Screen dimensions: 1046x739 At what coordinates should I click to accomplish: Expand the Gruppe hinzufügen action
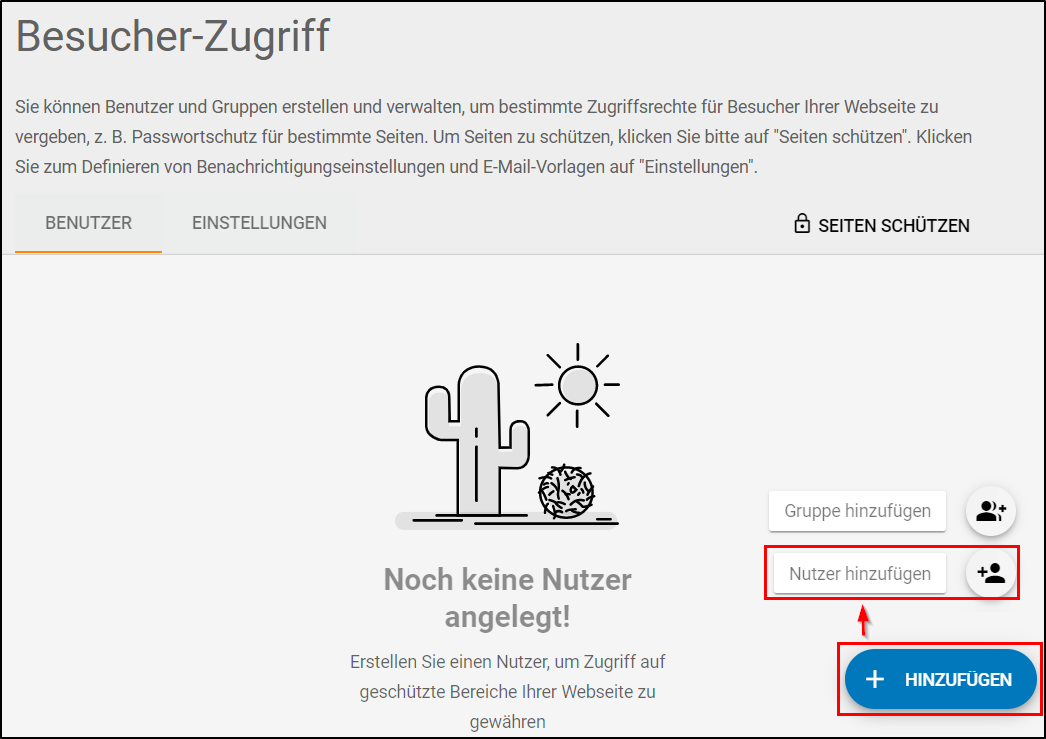(857, 511)
